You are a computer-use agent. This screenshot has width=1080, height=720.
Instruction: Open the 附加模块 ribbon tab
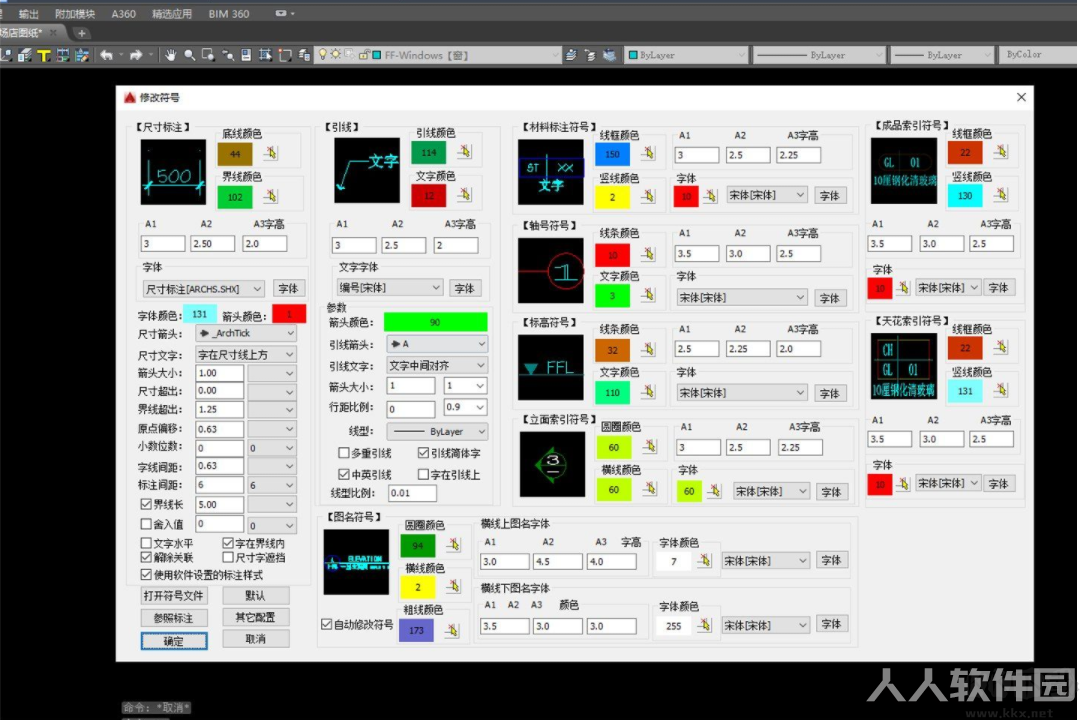tap(75, 14)
